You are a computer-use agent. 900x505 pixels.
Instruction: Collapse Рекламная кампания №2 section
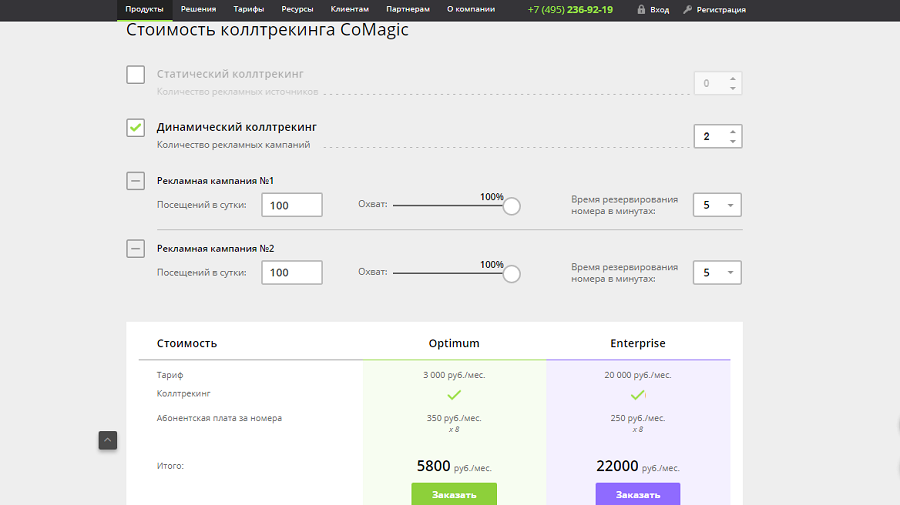pos(135,248)
